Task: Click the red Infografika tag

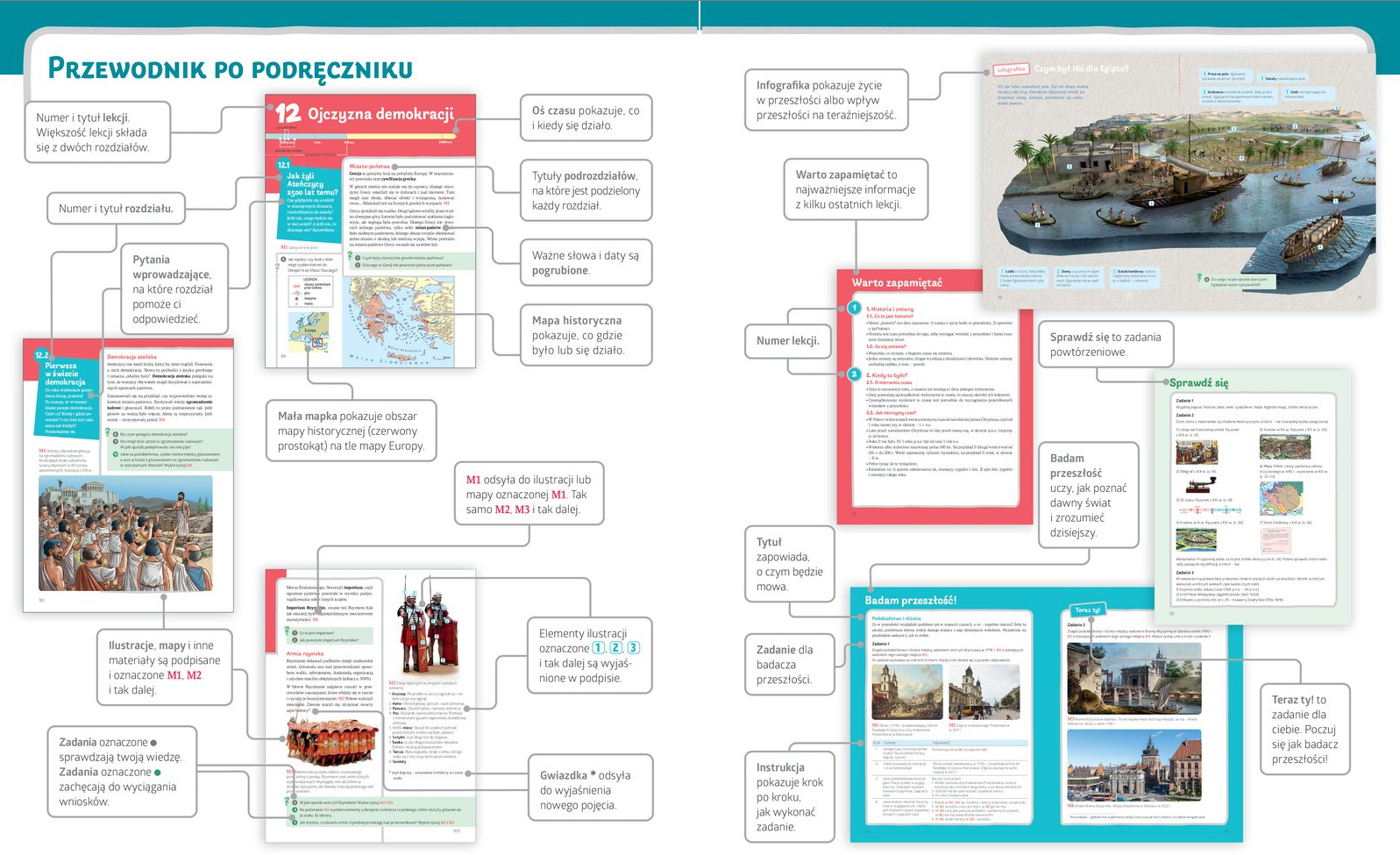Action: 1011,69
